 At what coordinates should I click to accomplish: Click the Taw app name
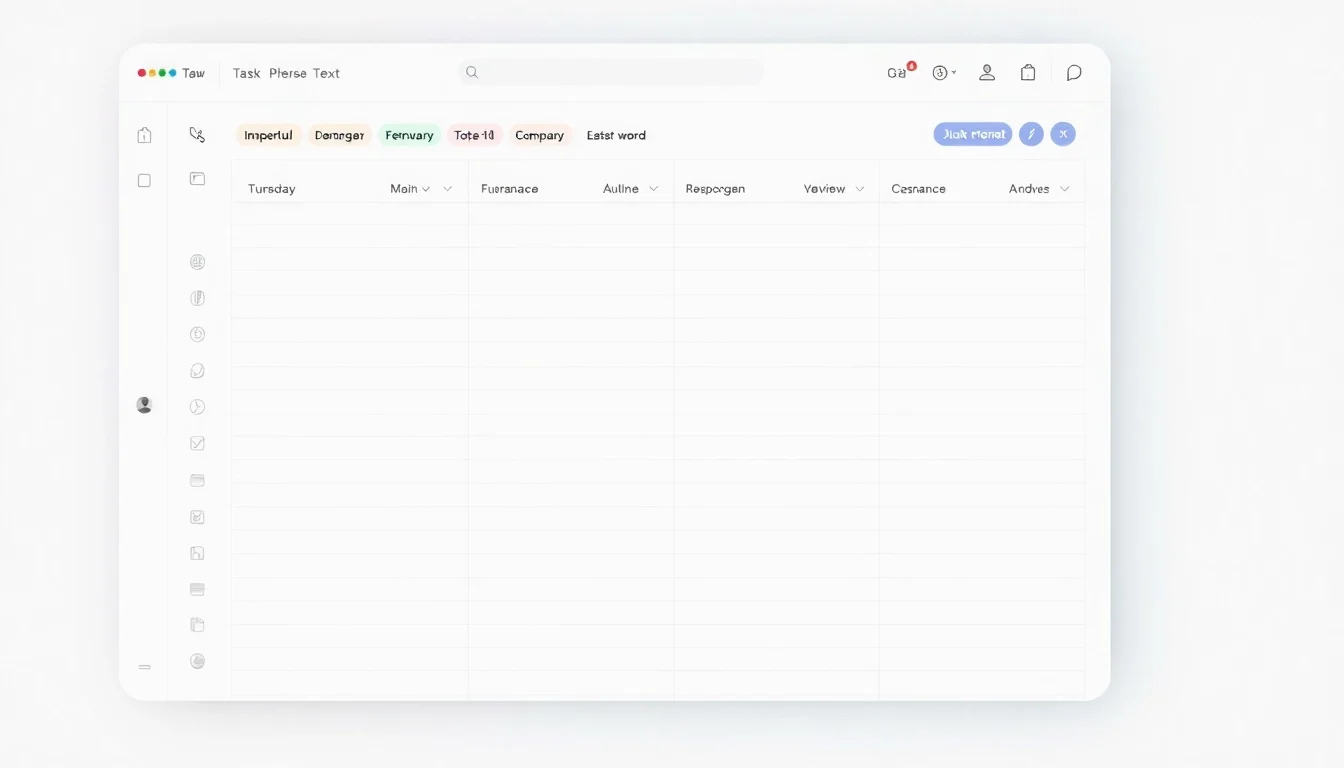click(x=193, y=73)
